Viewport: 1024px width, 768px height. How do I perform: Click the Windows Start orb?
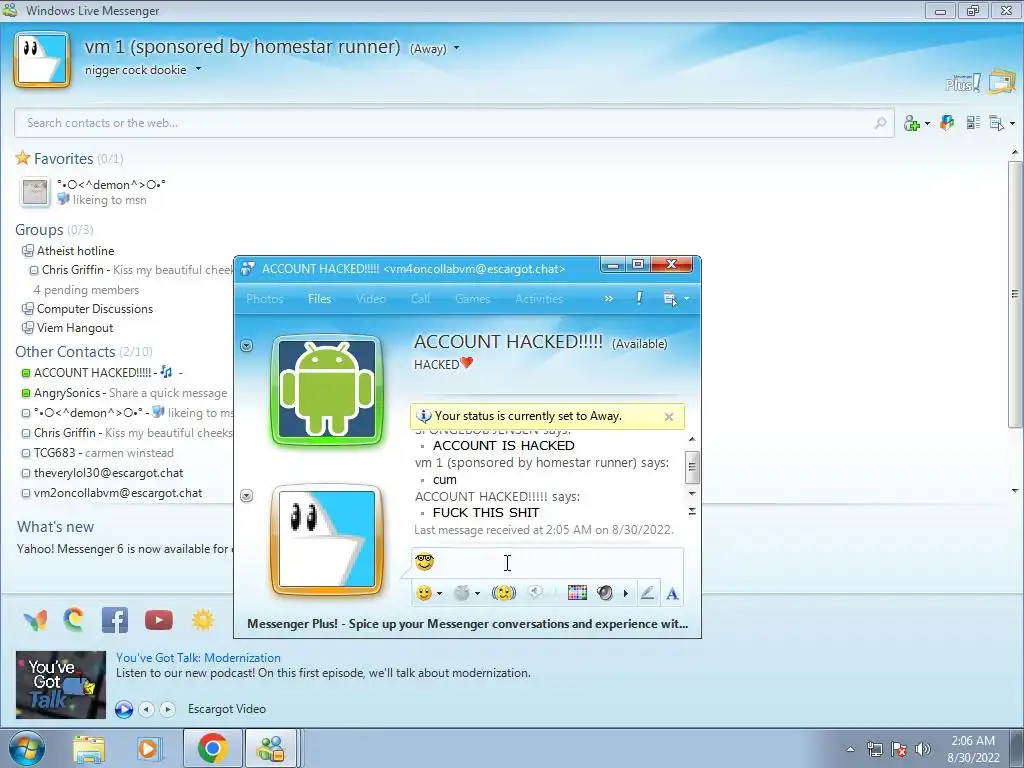click(27, 748)
